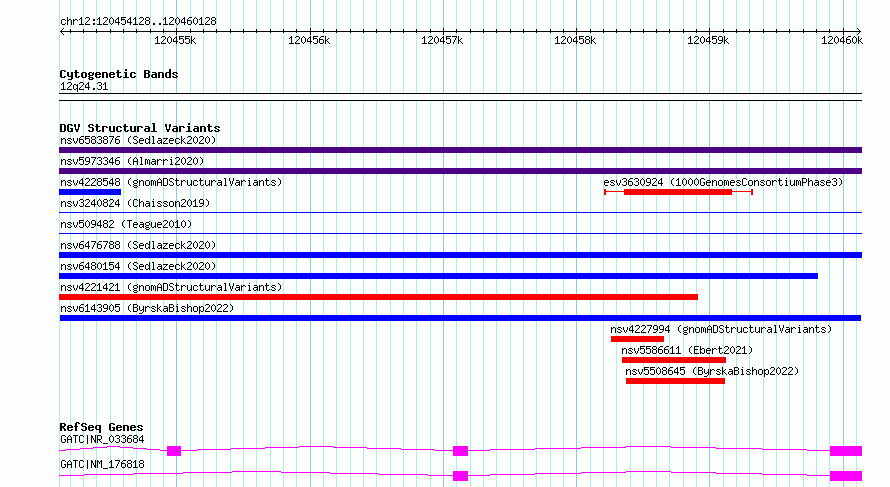This screenshot has width=890, height=487.
Task: Click the chr12:120454128..120460128 coordinate label
Action: click(138, 22)
